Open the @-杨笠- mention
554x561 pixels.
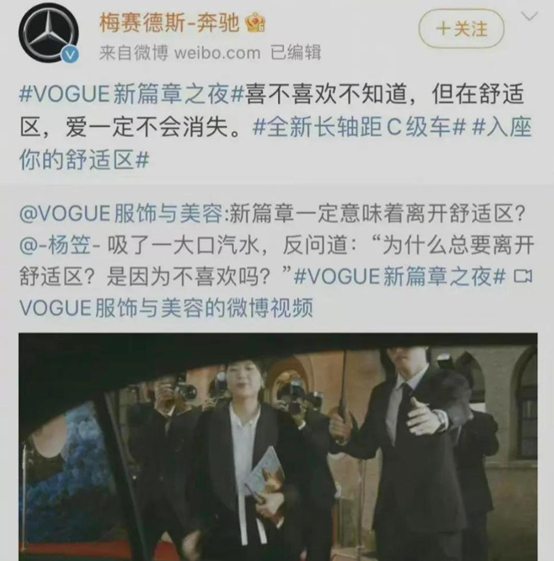tap(61, 246)
